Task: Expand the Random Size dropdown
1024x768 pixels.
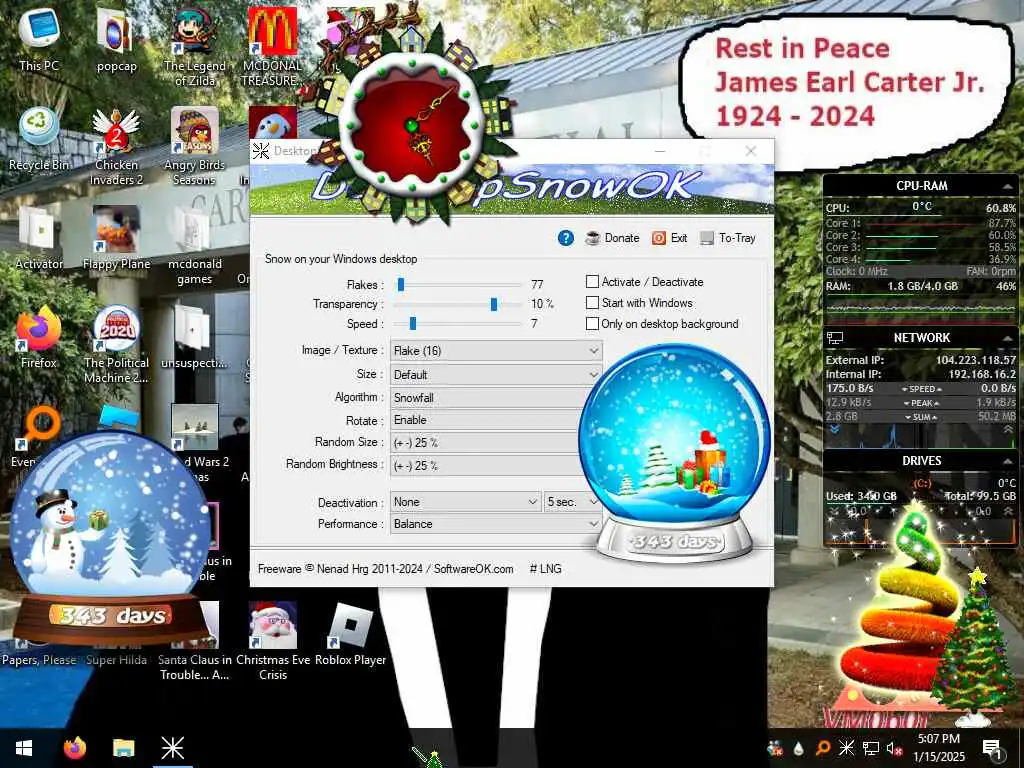Action: [x=487, y=443]
